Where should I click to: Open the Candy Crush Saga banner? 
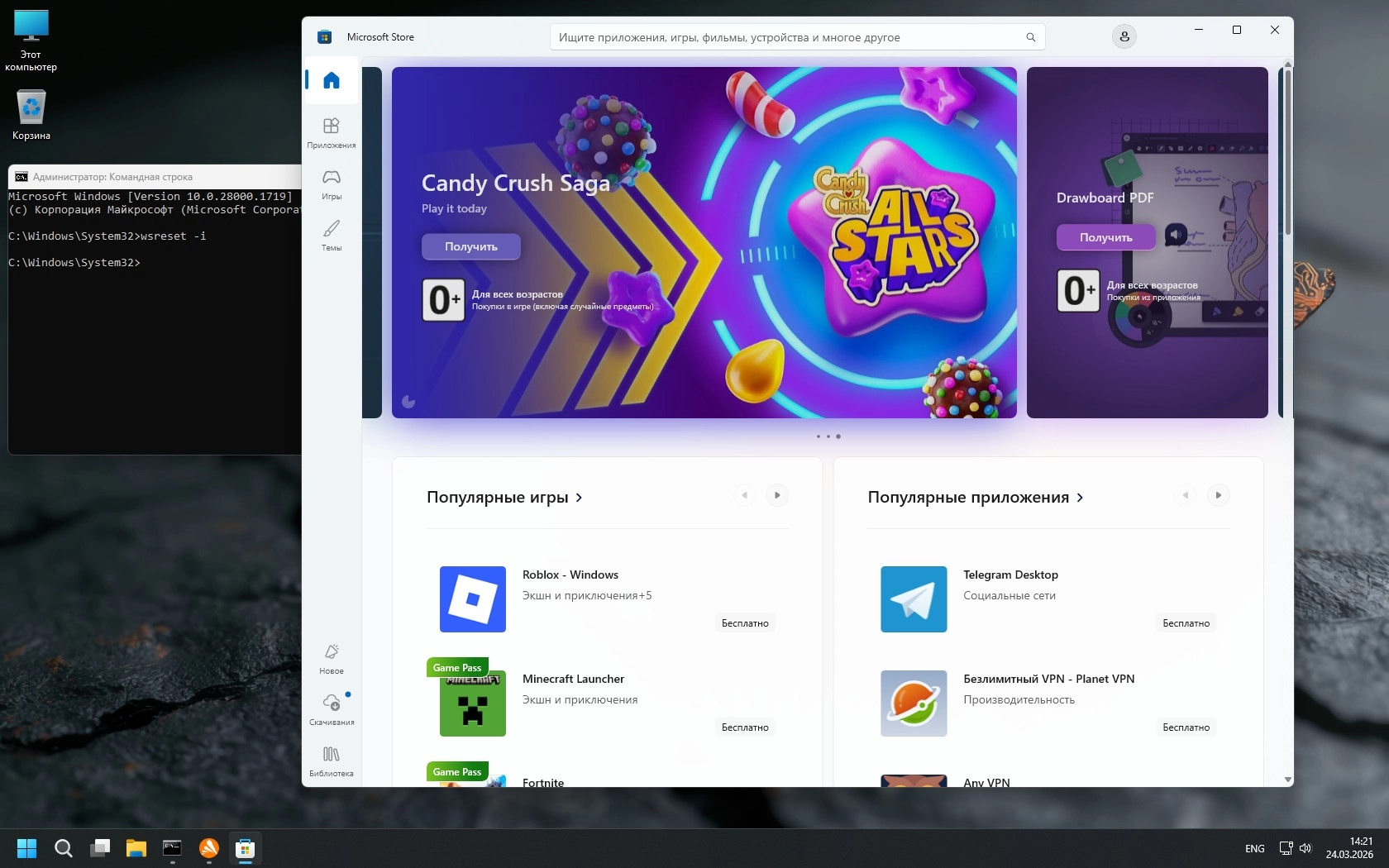pos(704,242)
